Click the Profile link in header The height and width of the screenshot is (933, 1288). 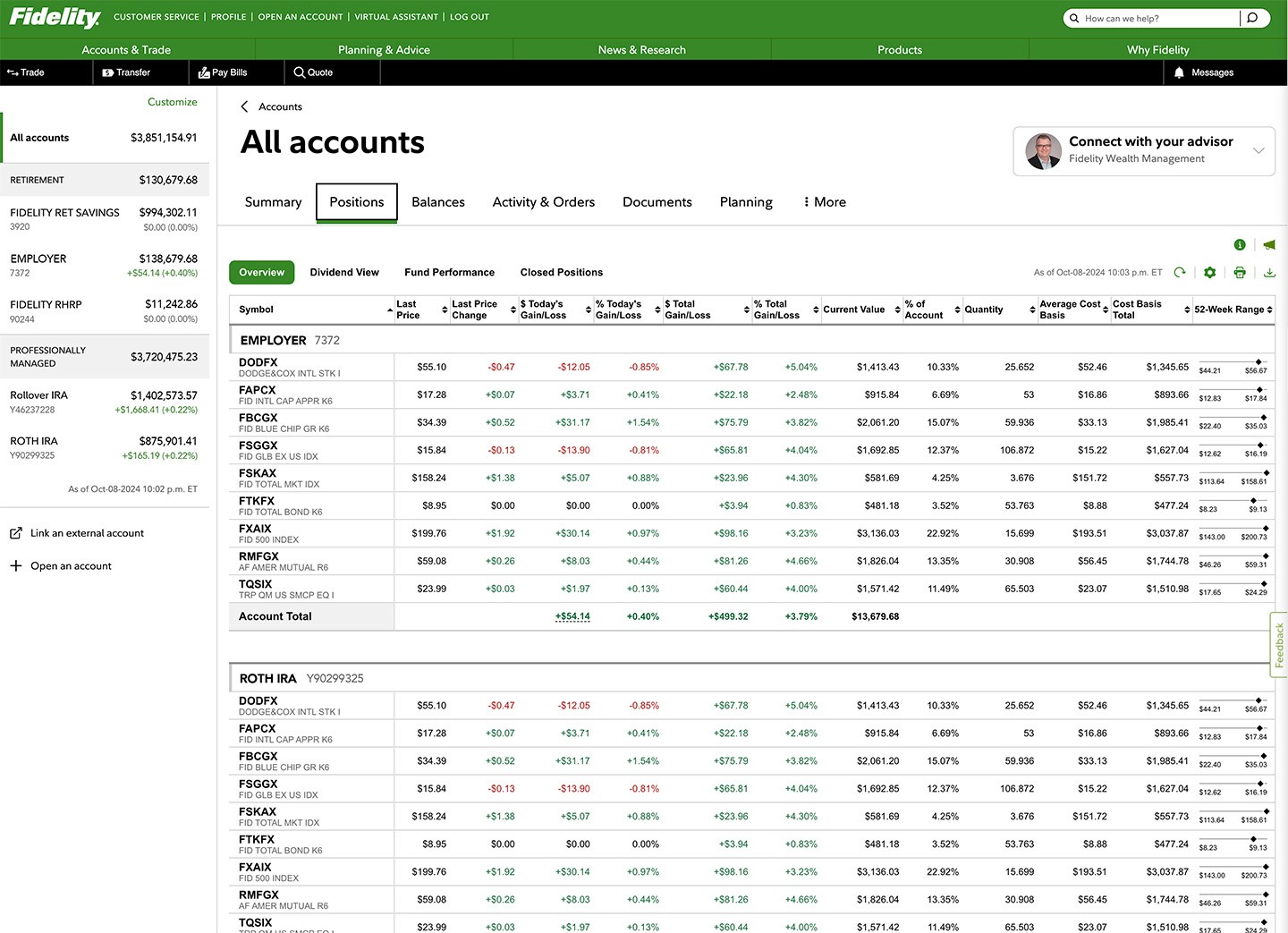(228, 17)
